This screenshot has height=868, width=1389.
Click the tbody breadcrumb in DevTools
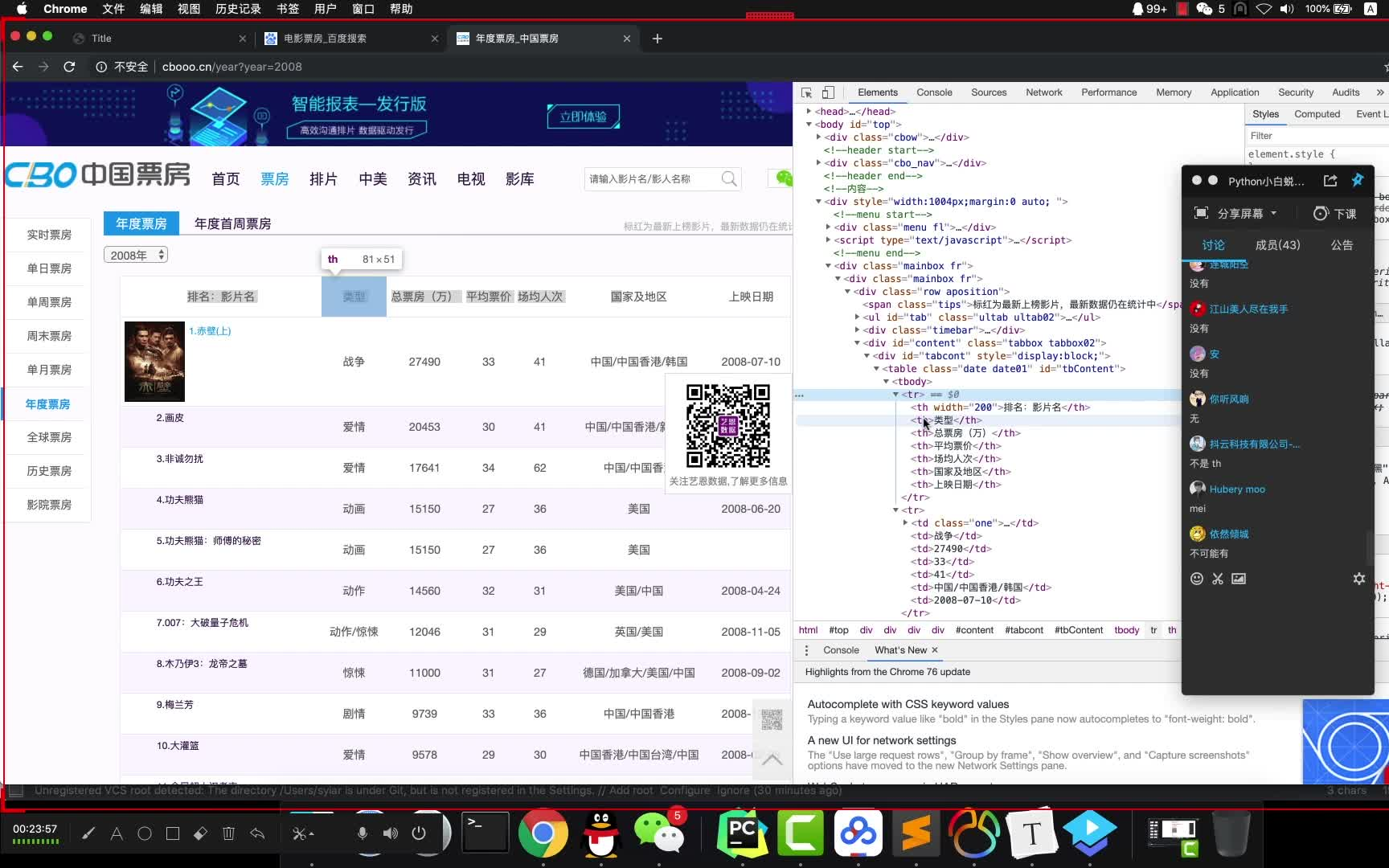[x=1126, y=630]
